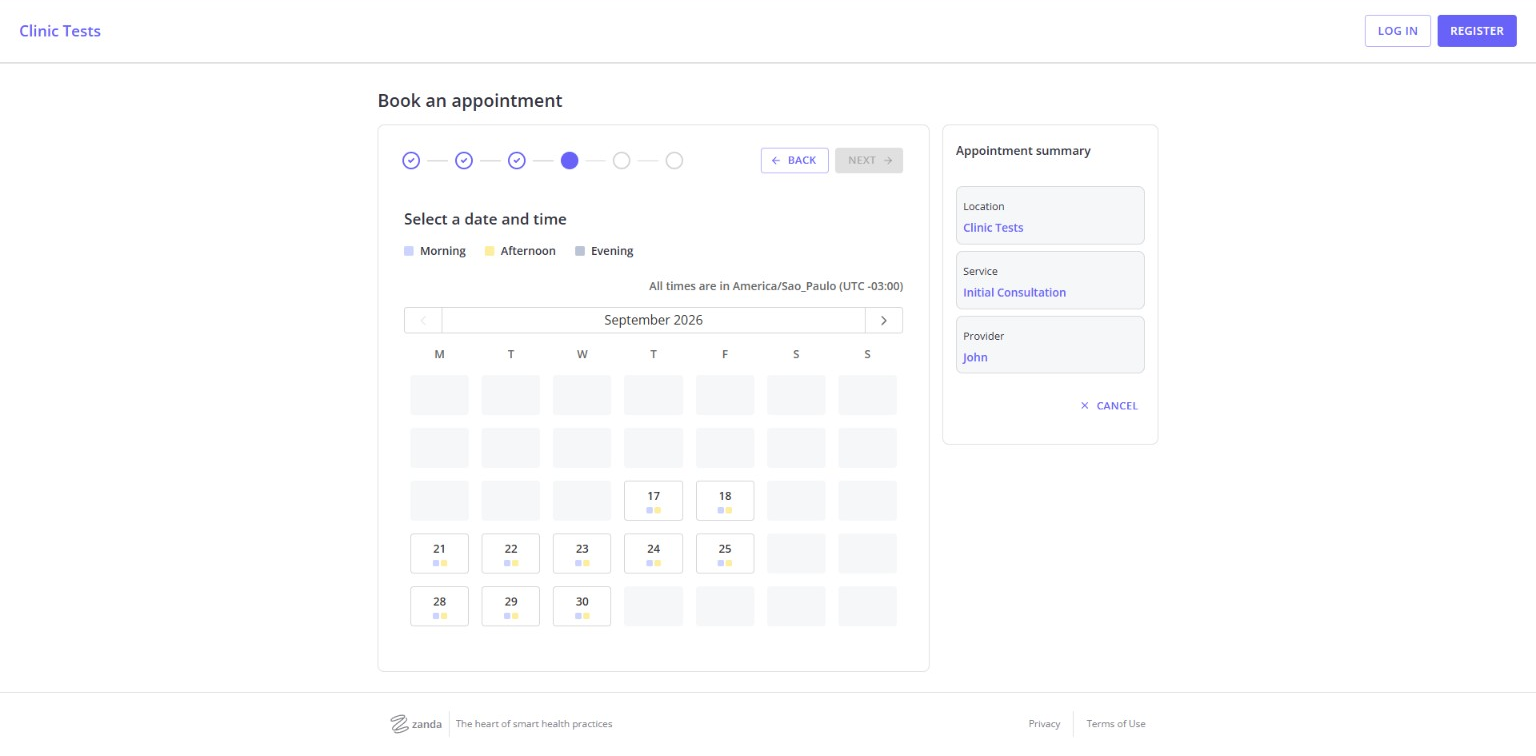Book on date 28
The height and width of the screenshot is (756, 1536).
pyautogui.click(x=439, y=607)
